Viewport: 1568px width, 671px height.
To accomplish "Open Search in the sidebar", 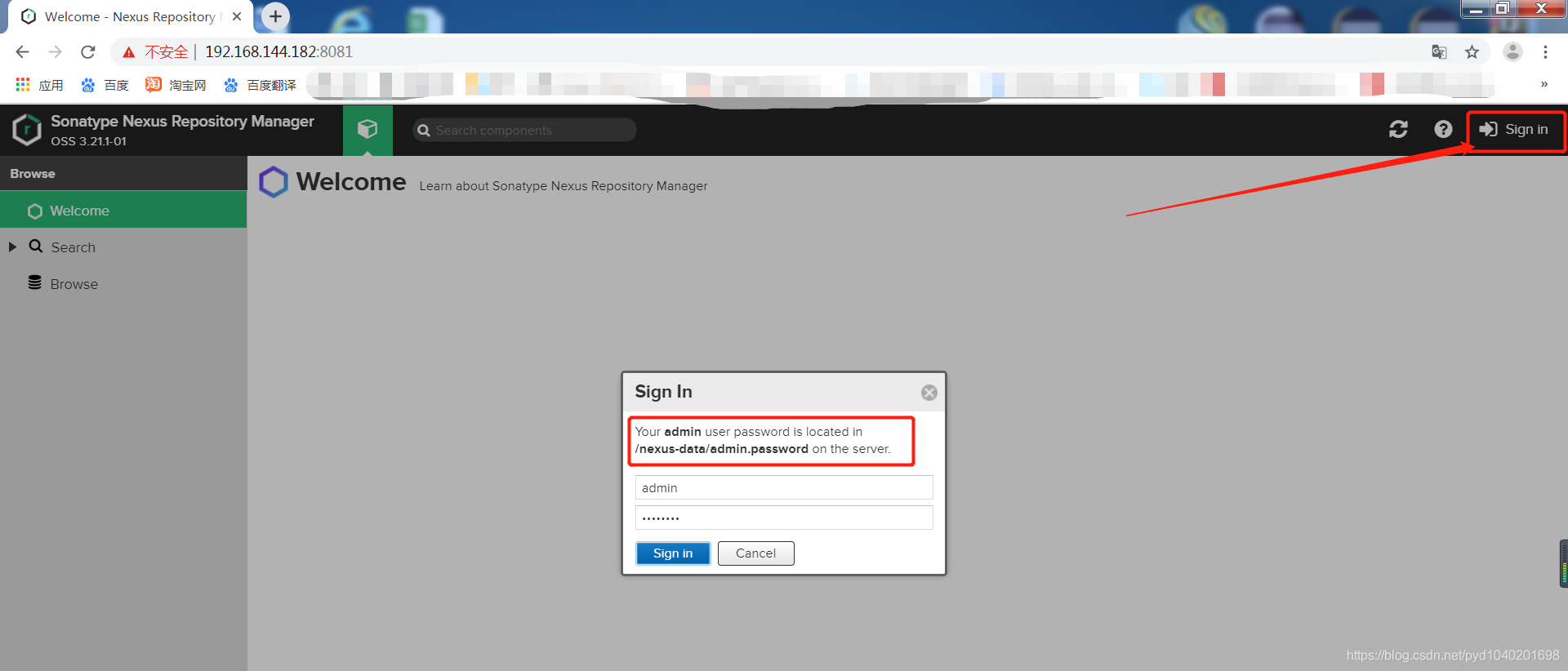I will pyautogui.click(x=73, y=247).
